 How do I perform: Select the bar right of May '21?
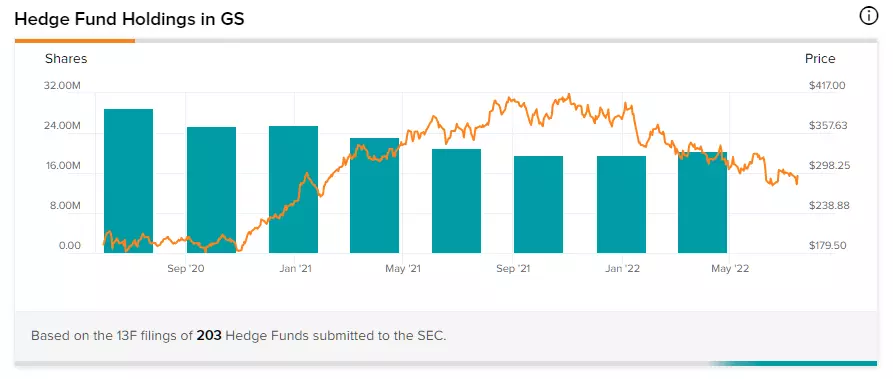click(x=456, y=201)
